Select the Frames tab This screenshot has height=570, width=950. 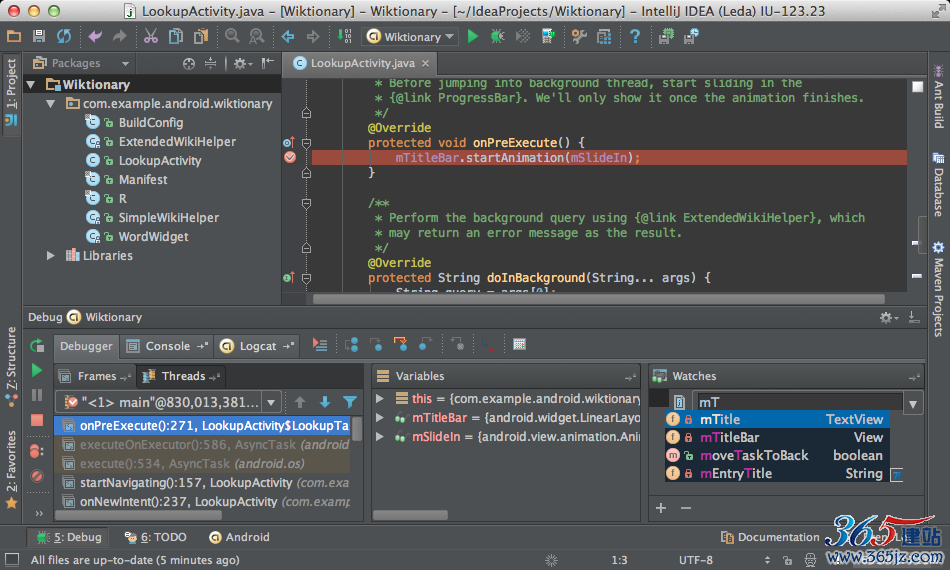pos(96,376)
